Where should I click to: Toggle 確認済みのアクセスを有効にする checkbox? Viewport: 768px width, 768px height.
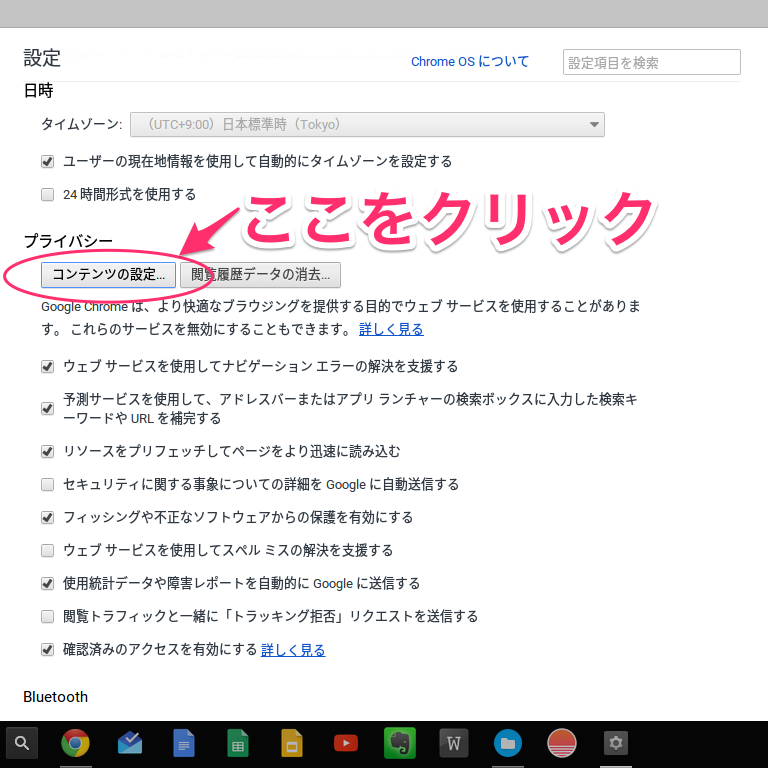48,650
